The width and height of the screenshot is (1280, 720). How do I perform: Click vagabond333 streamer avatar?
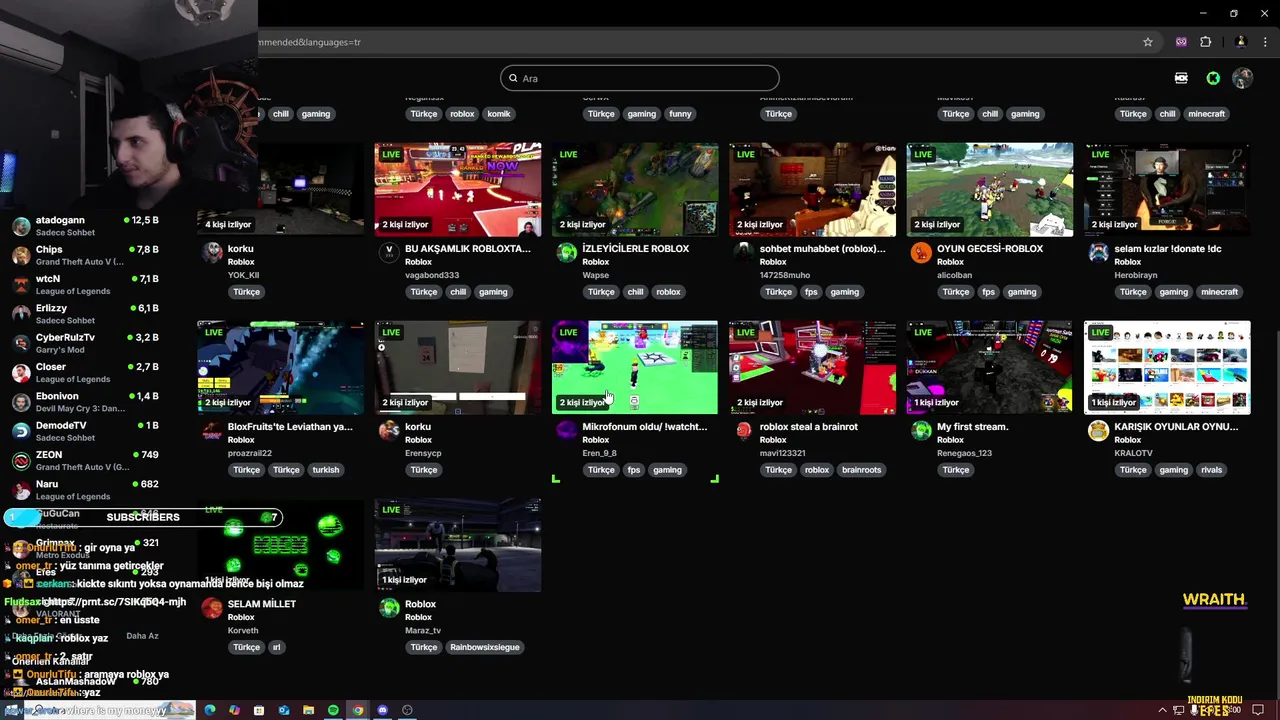pos(389,253)
